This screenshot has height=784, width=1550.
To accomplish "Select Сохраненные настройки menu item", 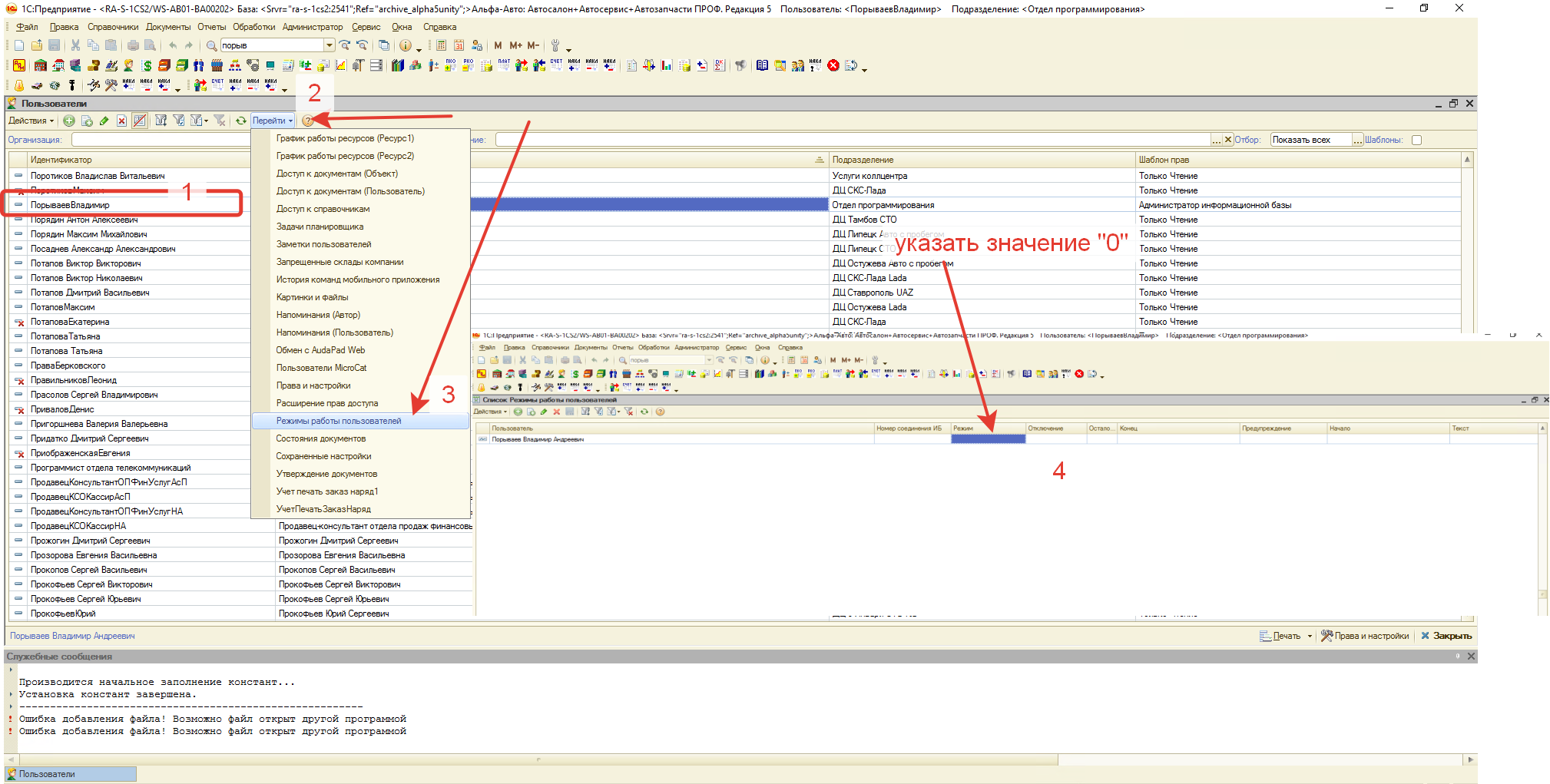I will [x=360, y=456].
